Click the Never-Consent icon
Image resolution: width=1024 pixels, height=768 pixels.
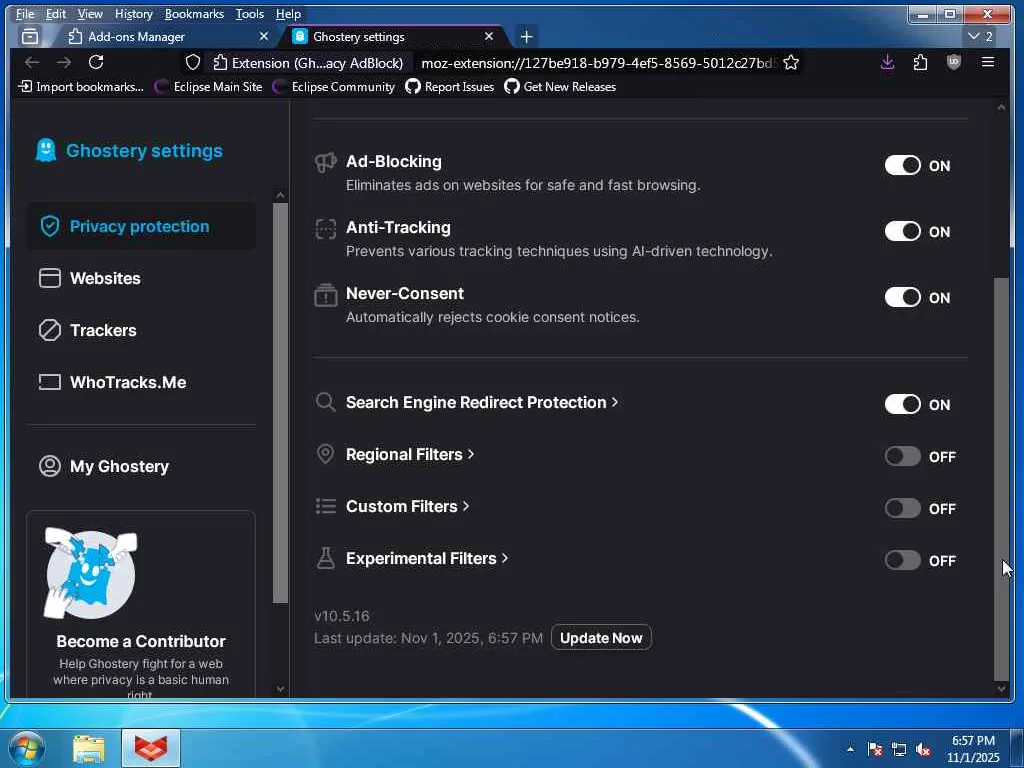pyautogui.click(x=325, y=295)
